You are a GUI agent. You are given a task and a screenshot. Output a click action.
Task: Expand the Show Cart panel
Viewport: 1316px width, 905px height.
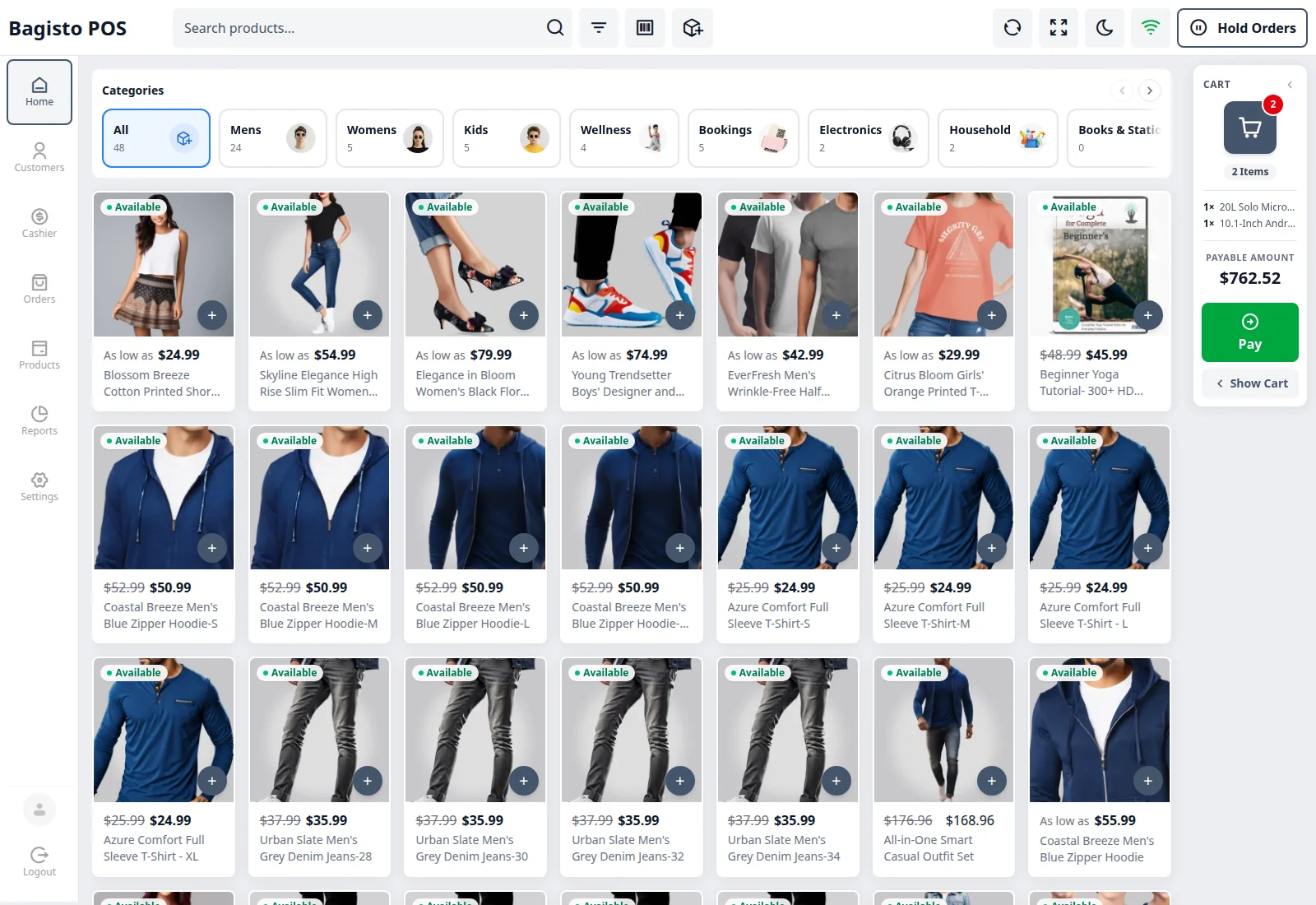coord(1250,383)
